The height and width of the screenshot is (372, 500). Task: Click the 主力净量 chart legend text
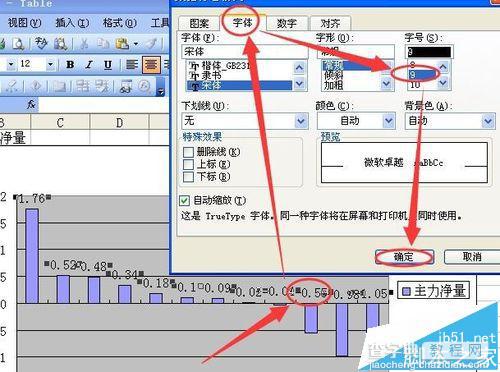439,291
